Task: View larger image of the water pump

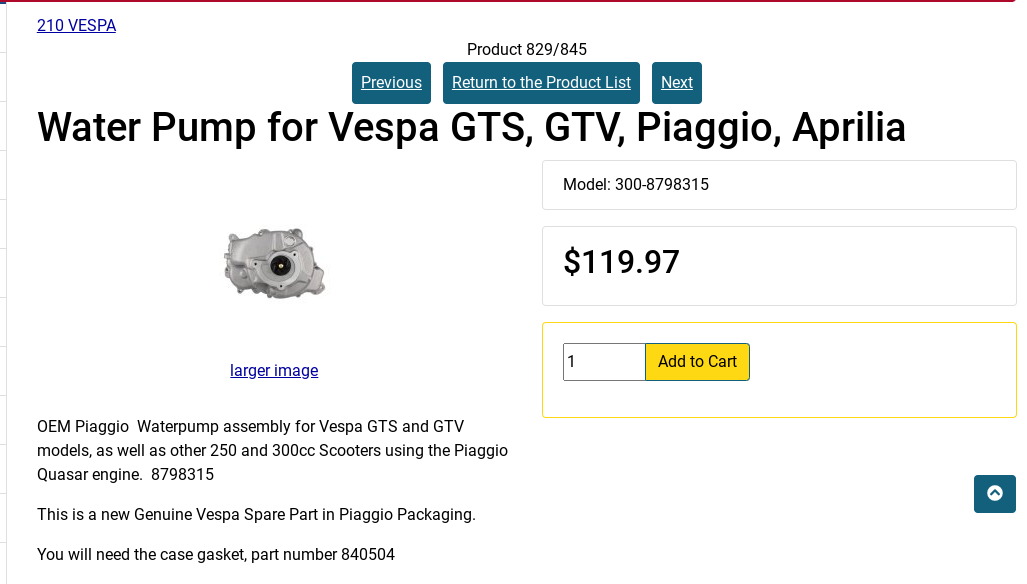Action: tap(273, 370)
